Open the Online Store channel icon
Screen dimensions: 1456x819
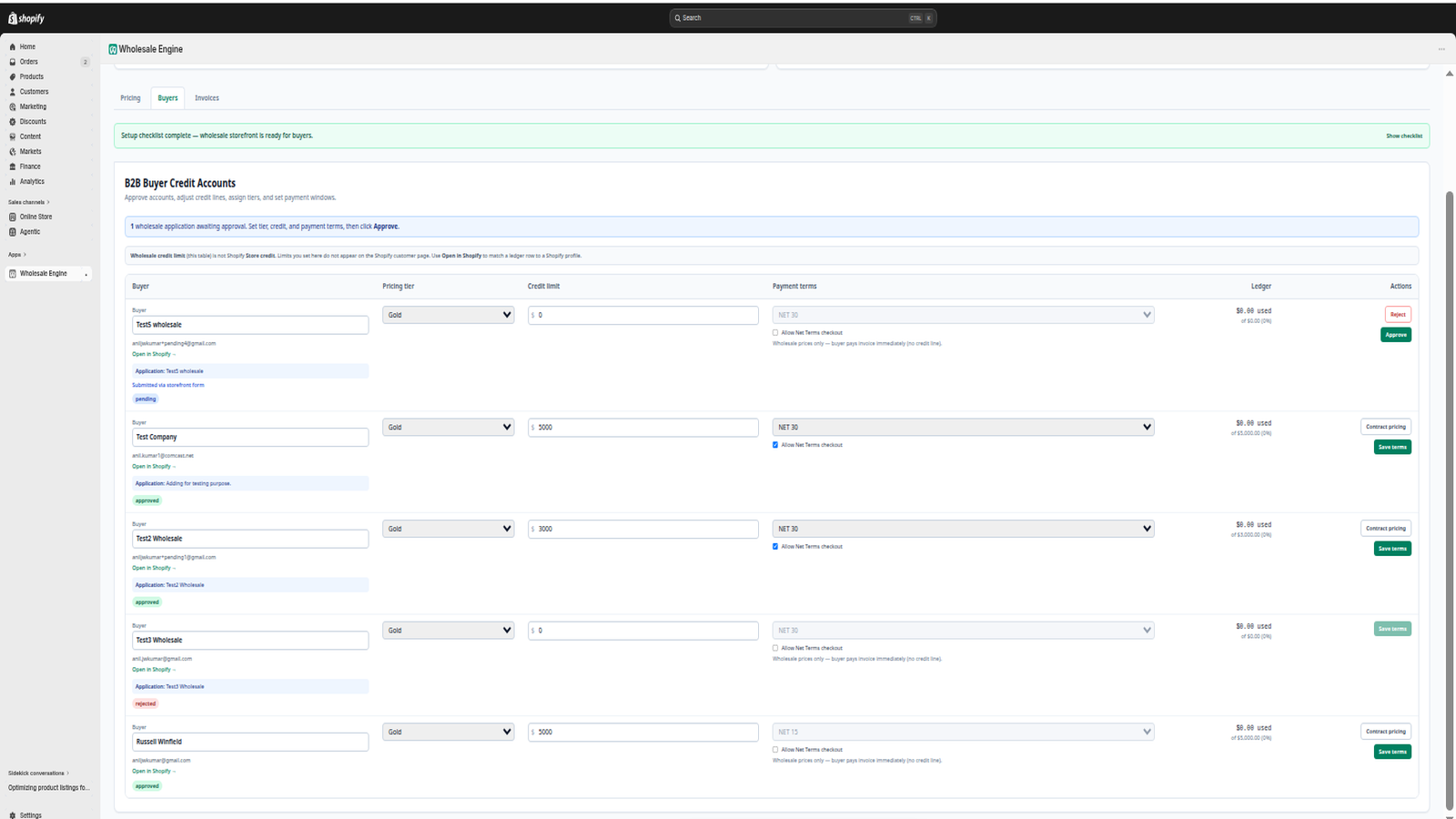[13, 217]
